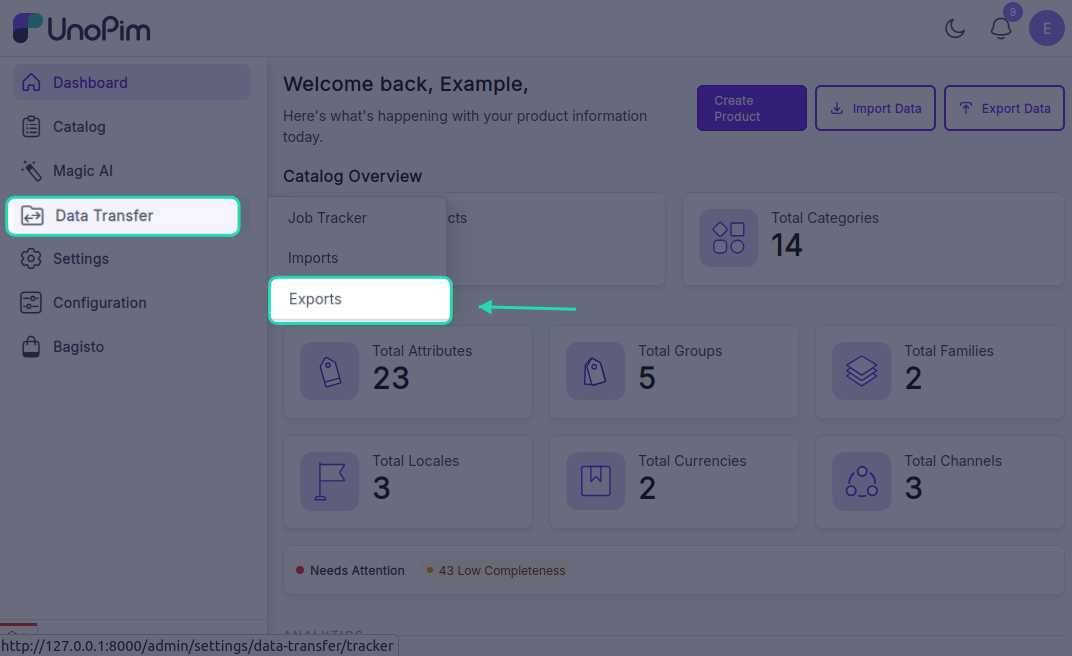Screen dimensions: 1072x656
Task: Click Total Groups count 5
Action: pyautogui.click(x=647, y=378)
